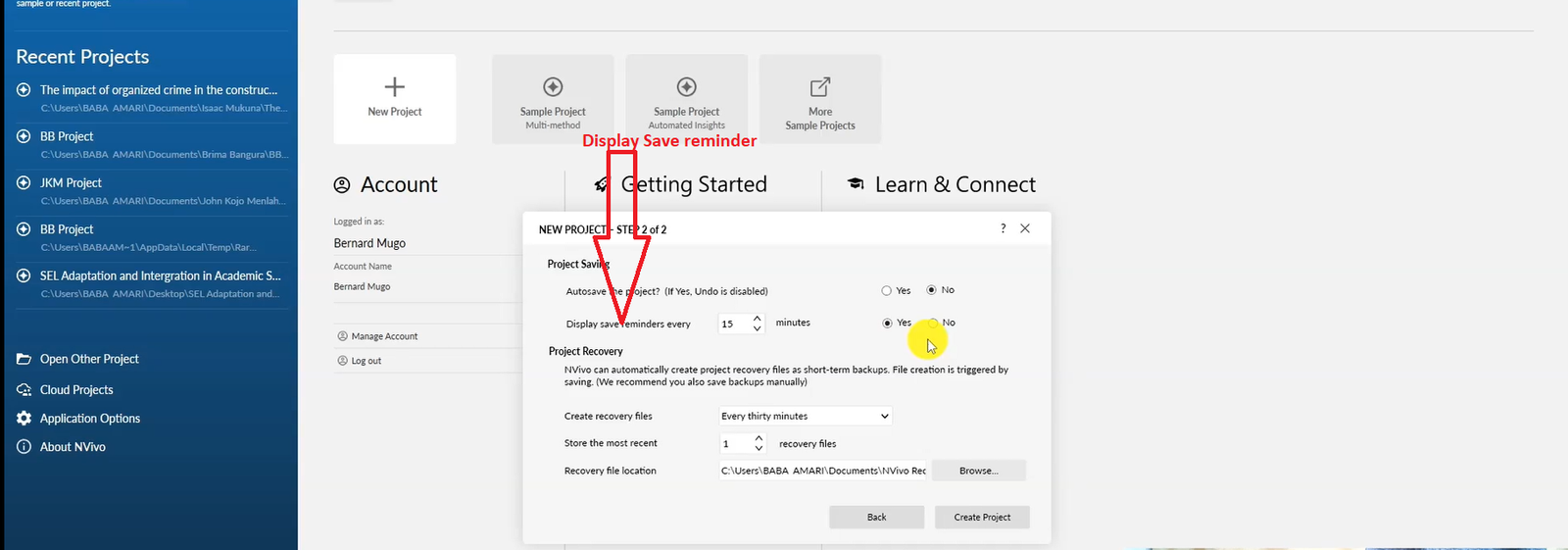Click the Back button in the dialog
1568x550 pixels.
pyautogui.click(x=876, y=517)
